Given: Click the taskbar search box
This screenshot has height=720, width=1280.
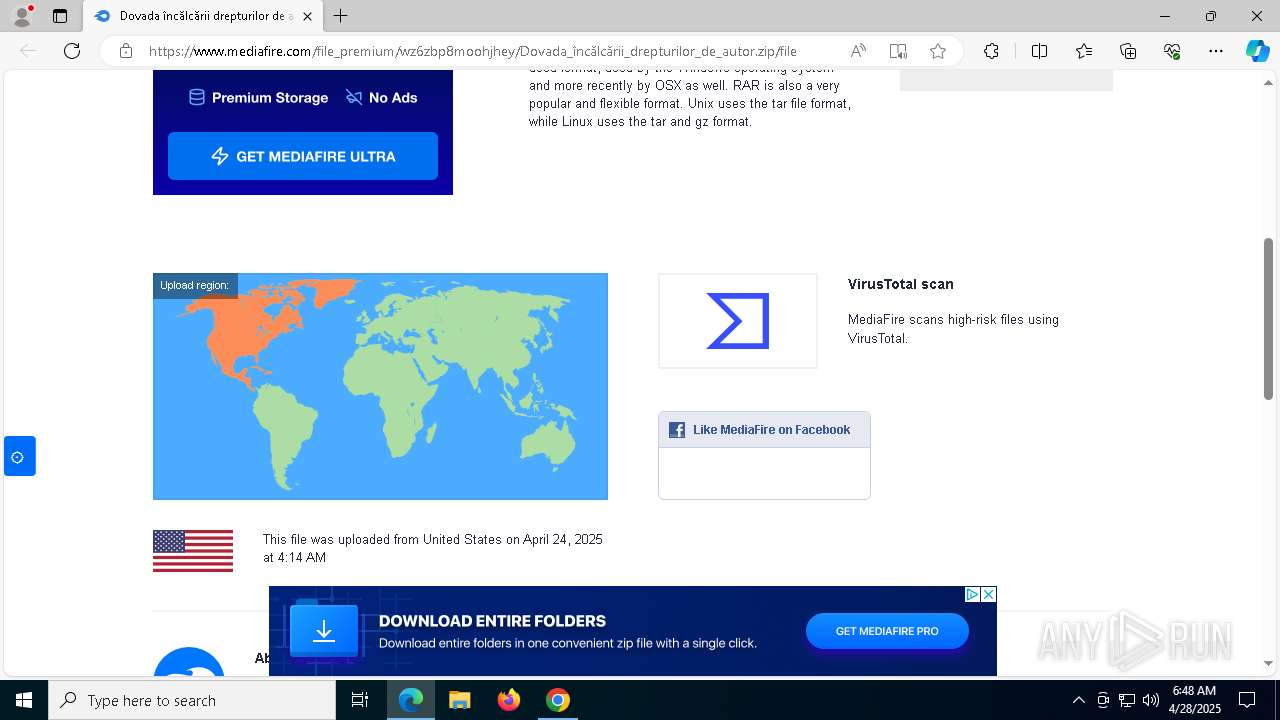Looking at the screenshot, I should pos(192,700).
